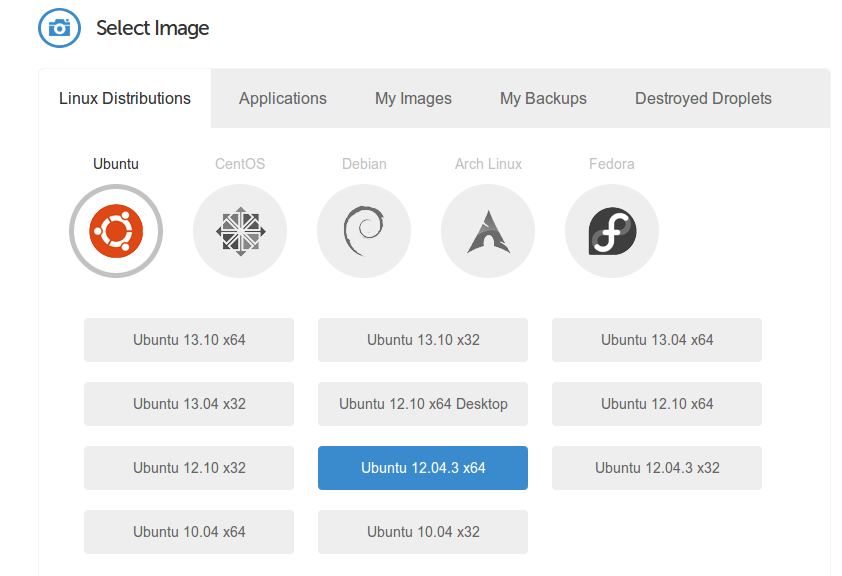Click the Select Image heading

tap(153, 28)
